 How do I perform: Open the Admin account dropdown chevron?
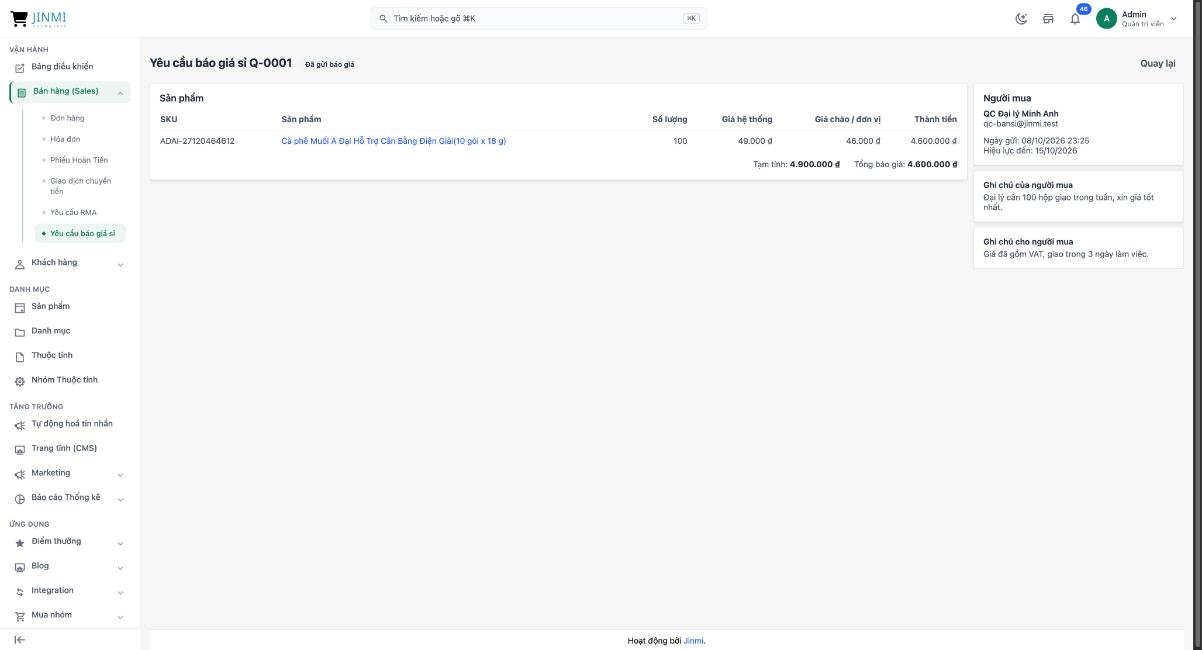point(1174,18)
